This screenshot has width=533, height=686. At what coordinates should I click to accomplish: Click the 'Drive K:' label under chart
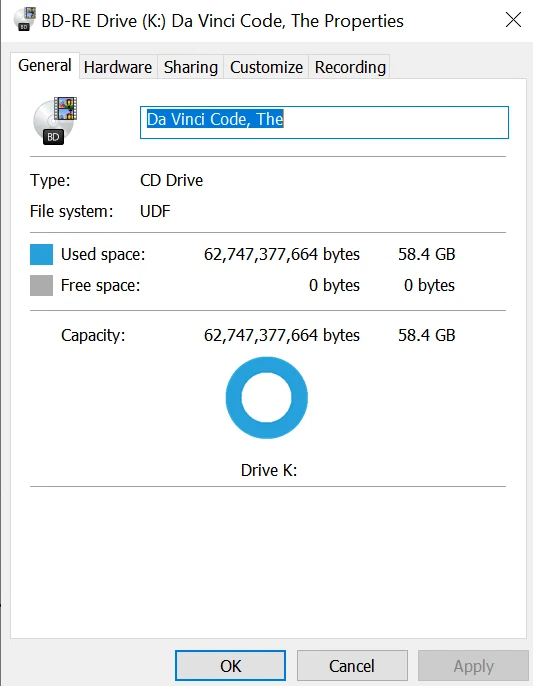269,470
